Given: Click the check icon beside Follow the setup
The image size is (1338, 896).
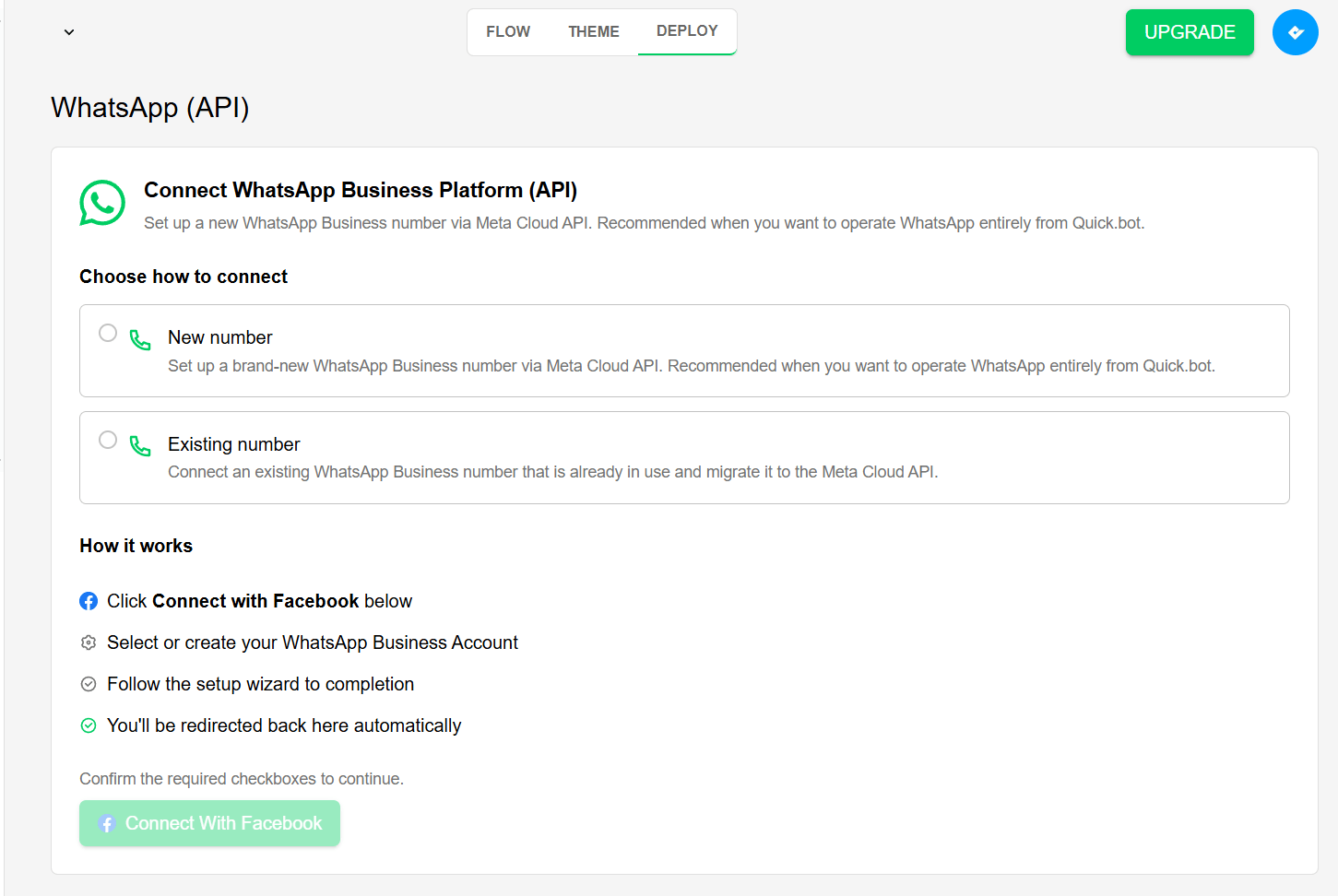Looking at the screenshot, I should pos(89,684).
